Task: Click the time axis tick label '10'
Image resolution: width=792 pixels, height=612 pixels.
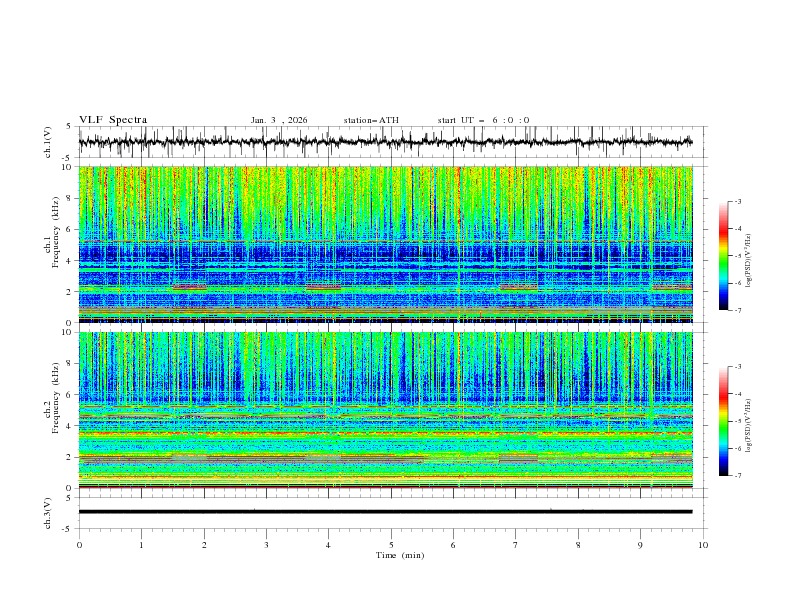Action: [x=703, y=545]
